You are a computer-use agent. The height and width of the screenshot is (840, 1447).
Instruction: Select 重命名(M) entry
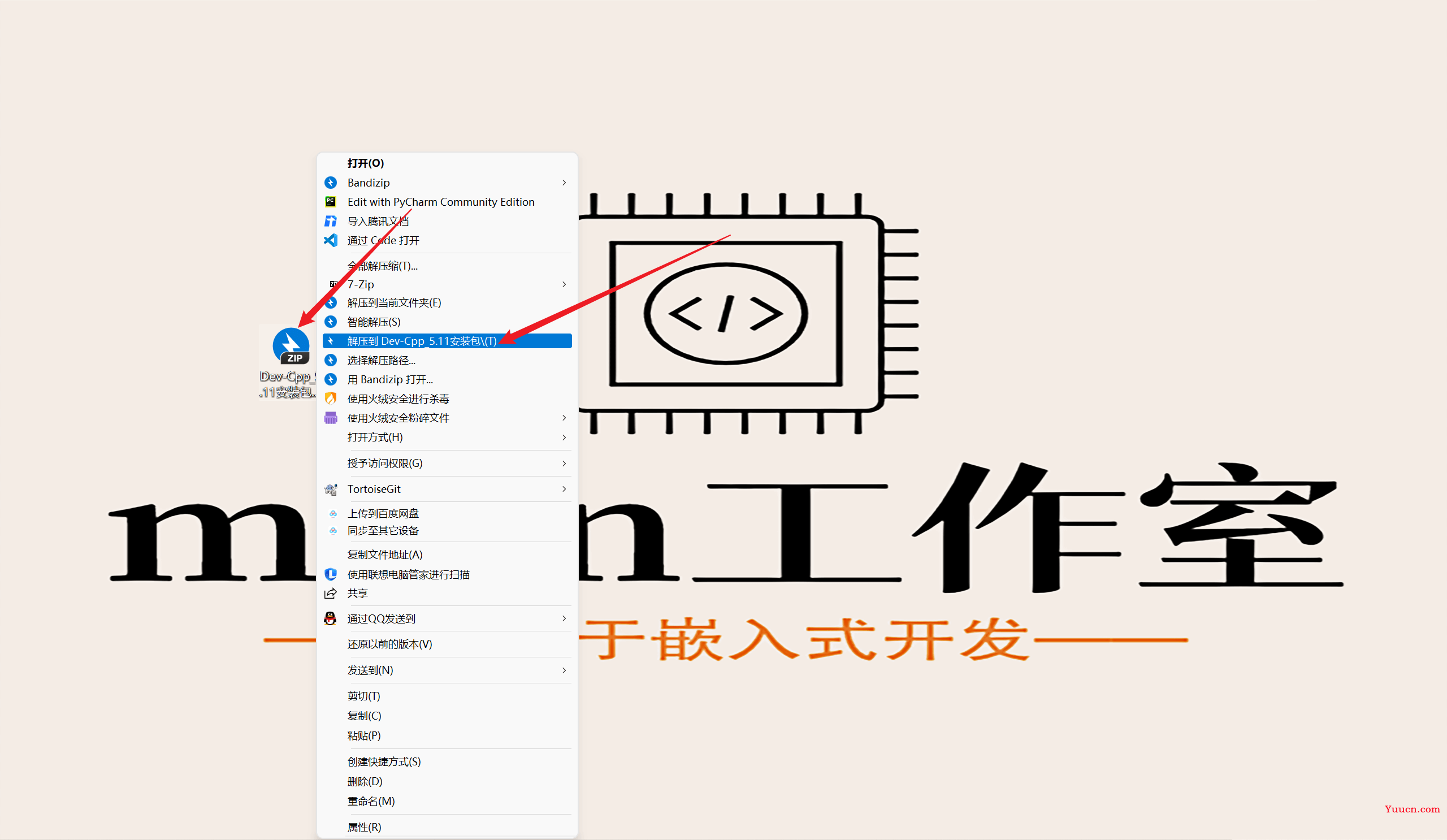(x=447, y=801)
